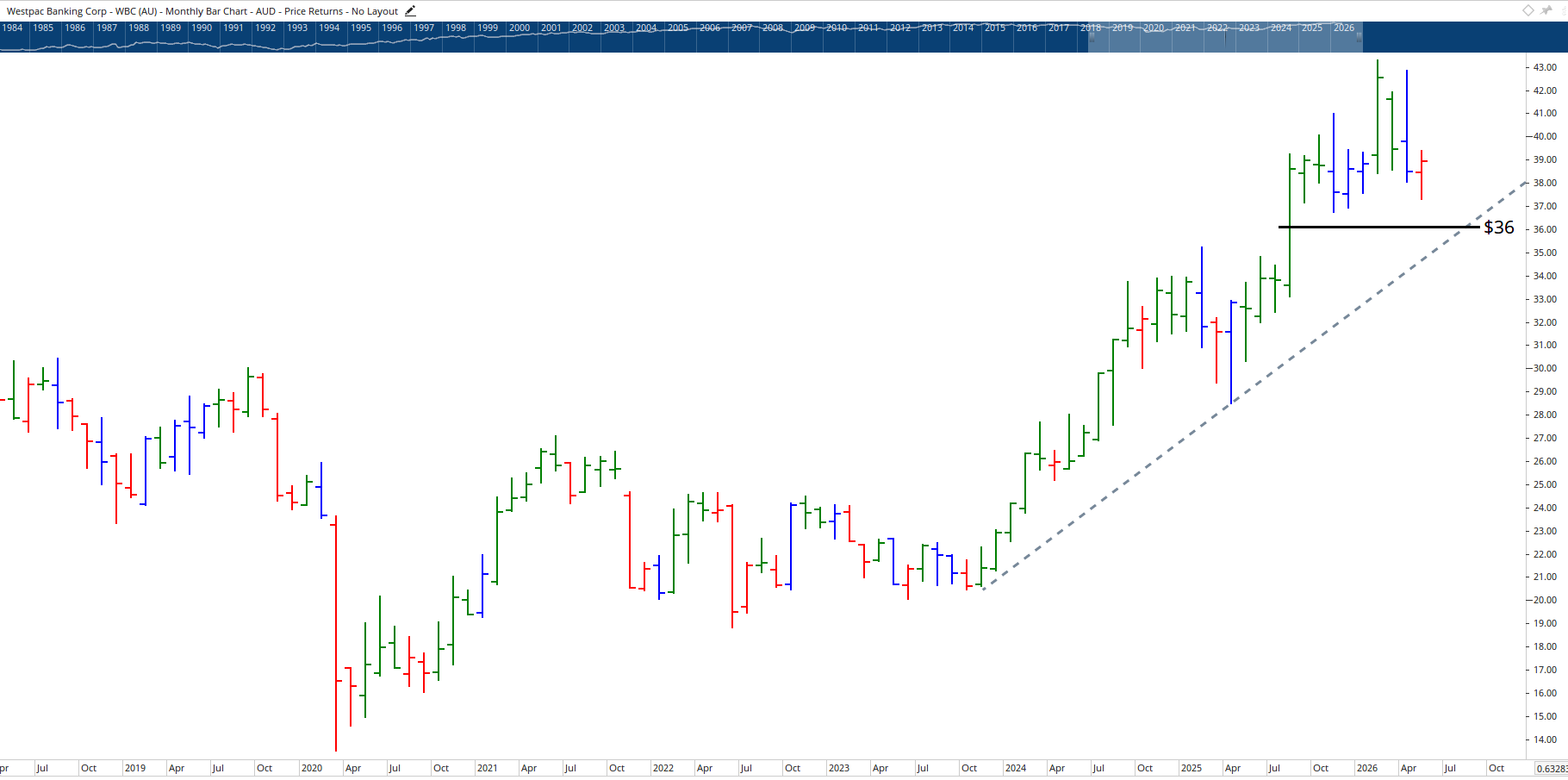This screenshot has width=1568, height=780.
Task: Click the 2019 label on the bottom time axis
Action: pyautogui.click(x=135, y=768)
